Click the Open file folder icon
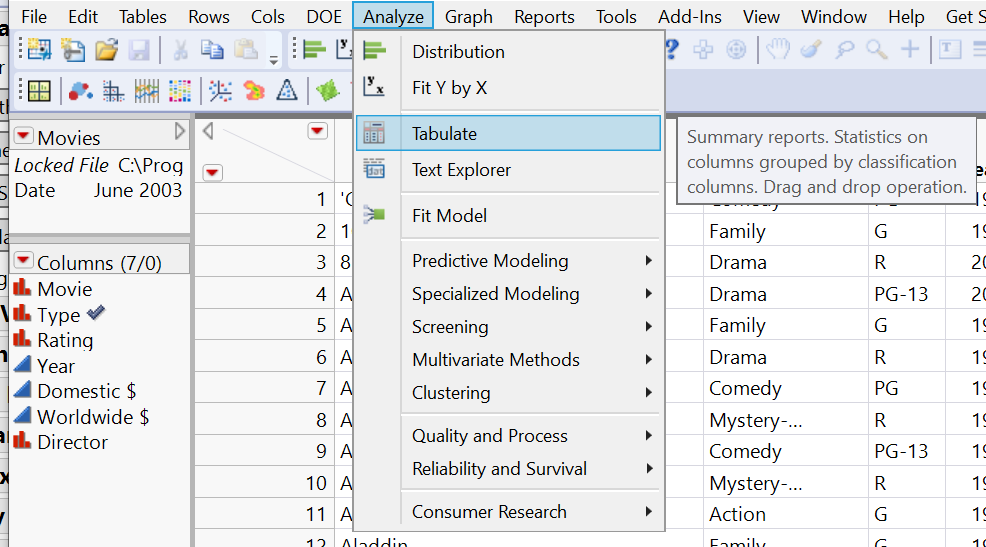 (x=106, y=49)
